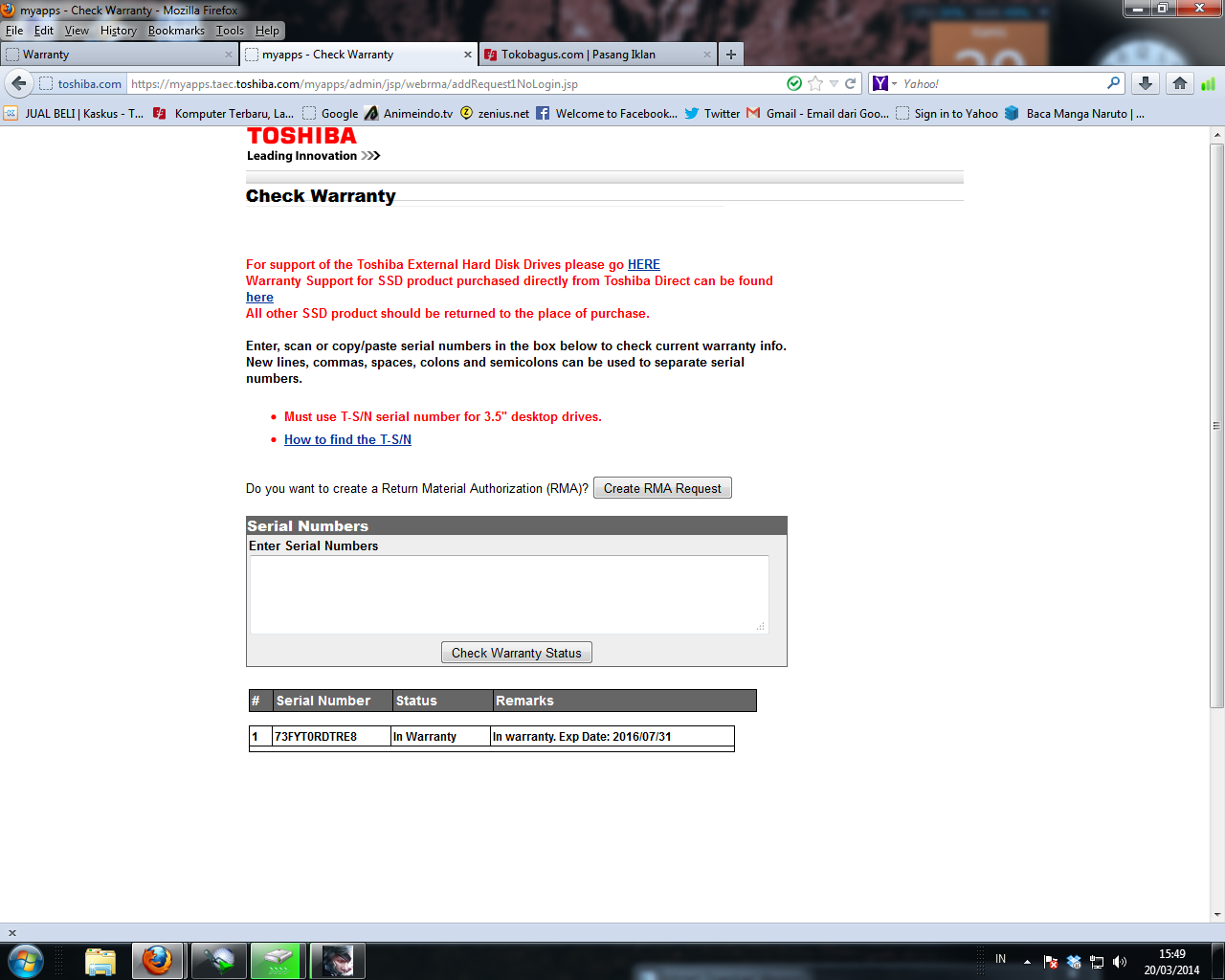The width and height of the screenshot is (1225, 980).
Task: Click the Reload page icon
Action: (x=850, y=83)
